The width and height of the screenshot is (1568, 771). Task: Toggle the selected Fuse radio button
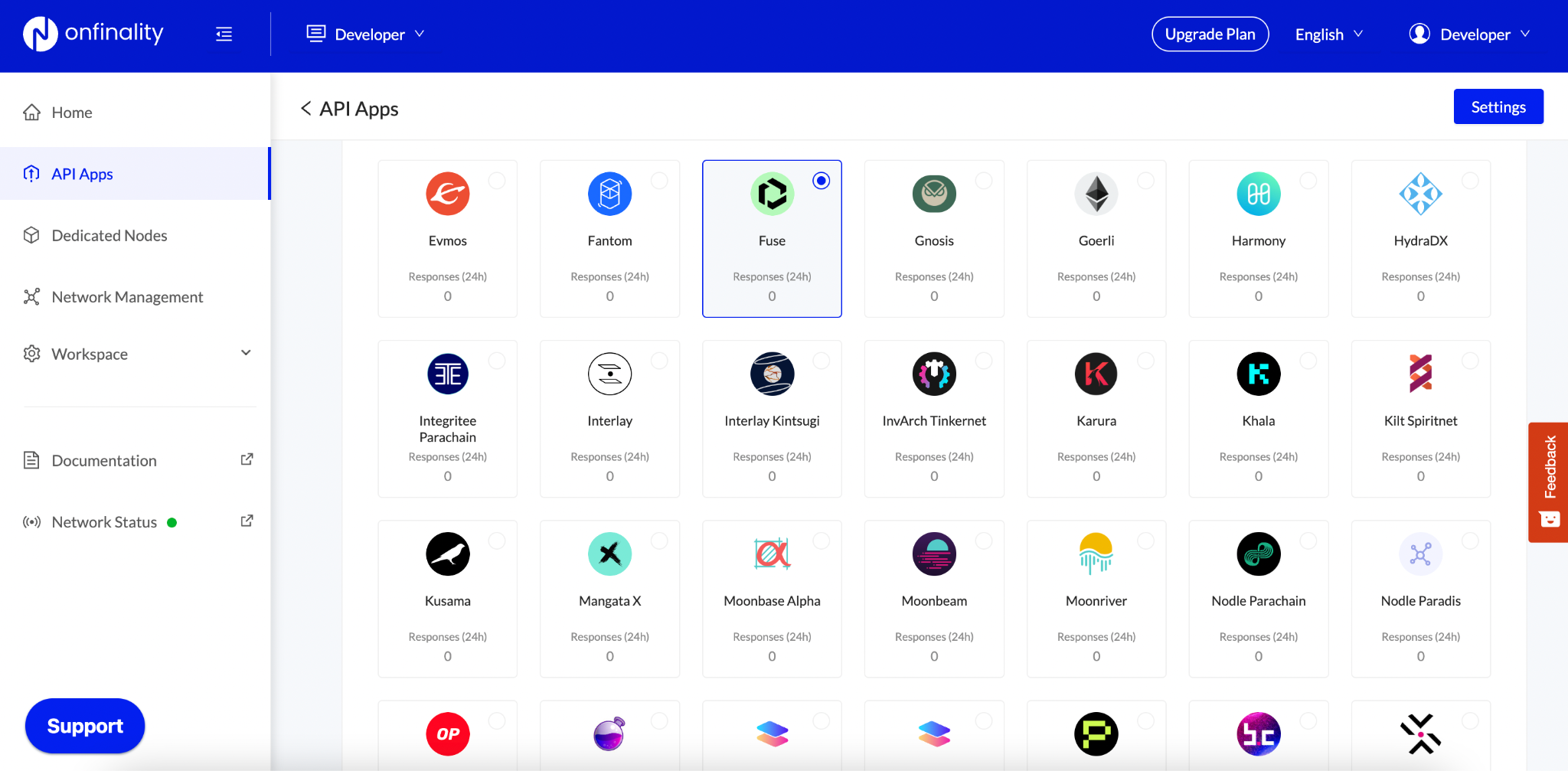click(822, 181)
